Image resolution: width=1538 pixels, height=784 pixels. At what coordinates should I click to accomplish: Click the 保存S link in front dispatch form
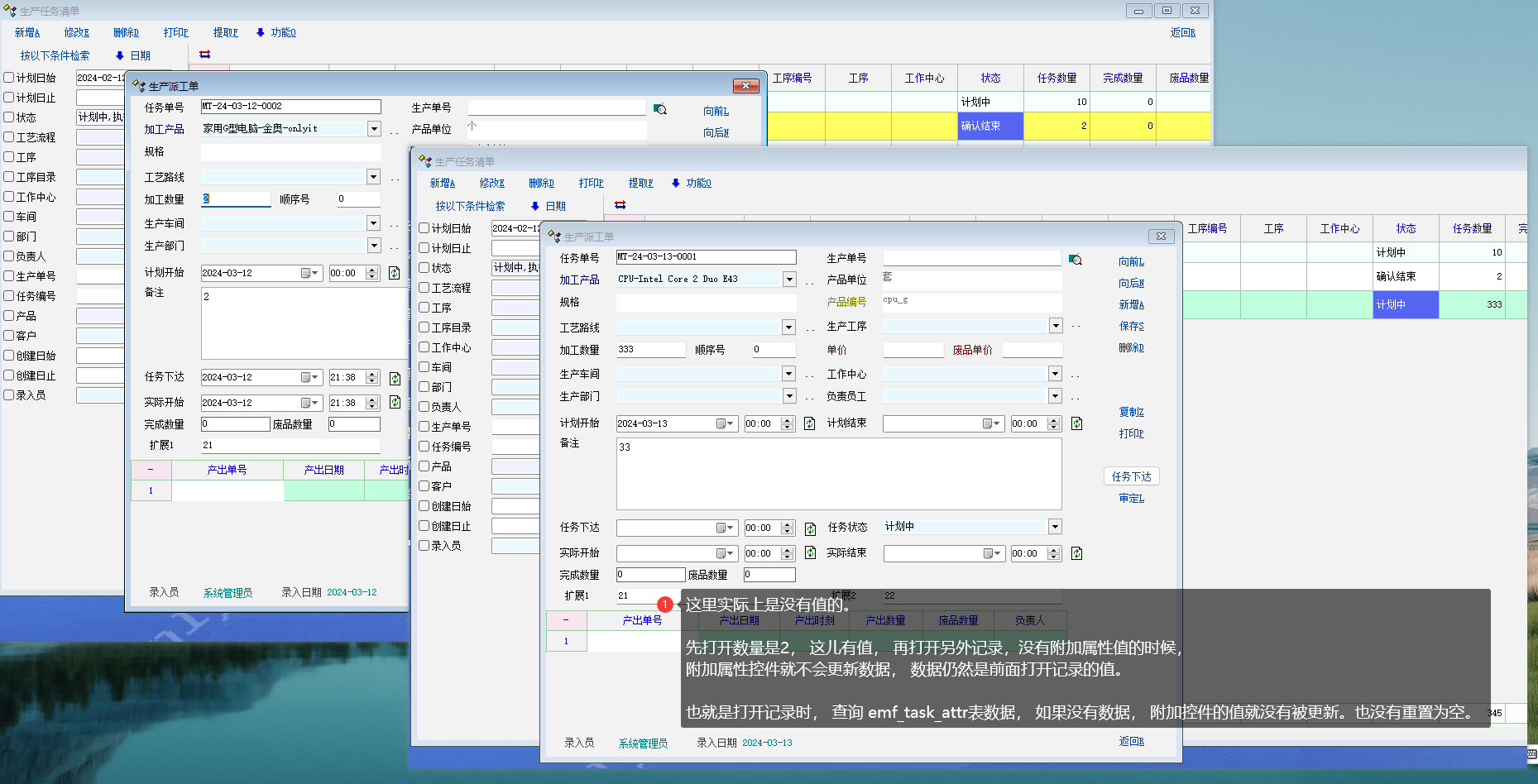[1131, 326]
